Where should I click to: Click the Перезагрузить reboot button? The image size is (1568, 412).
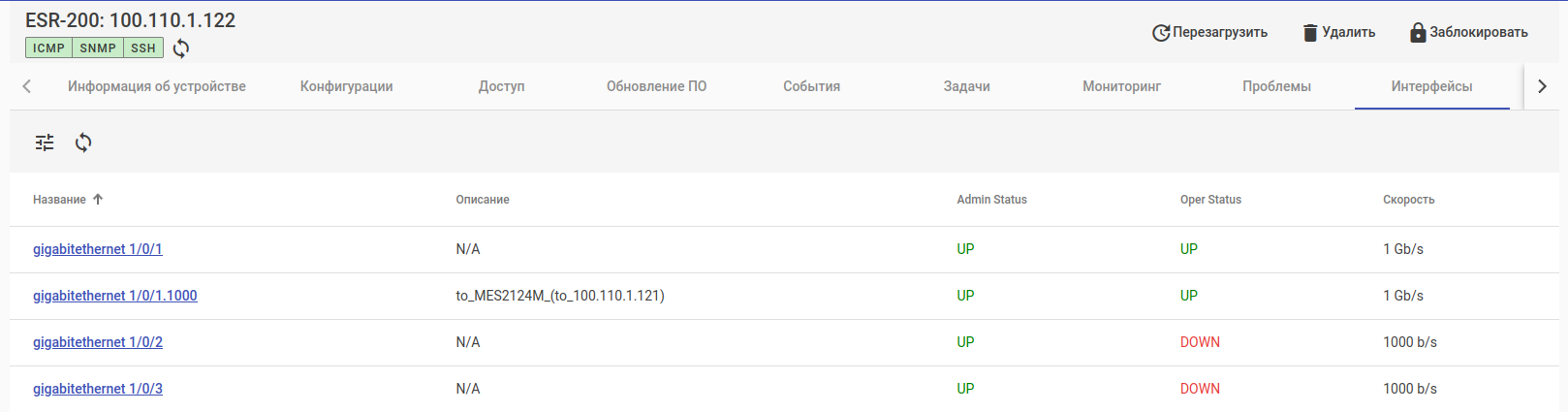(x=1209, y=32)
